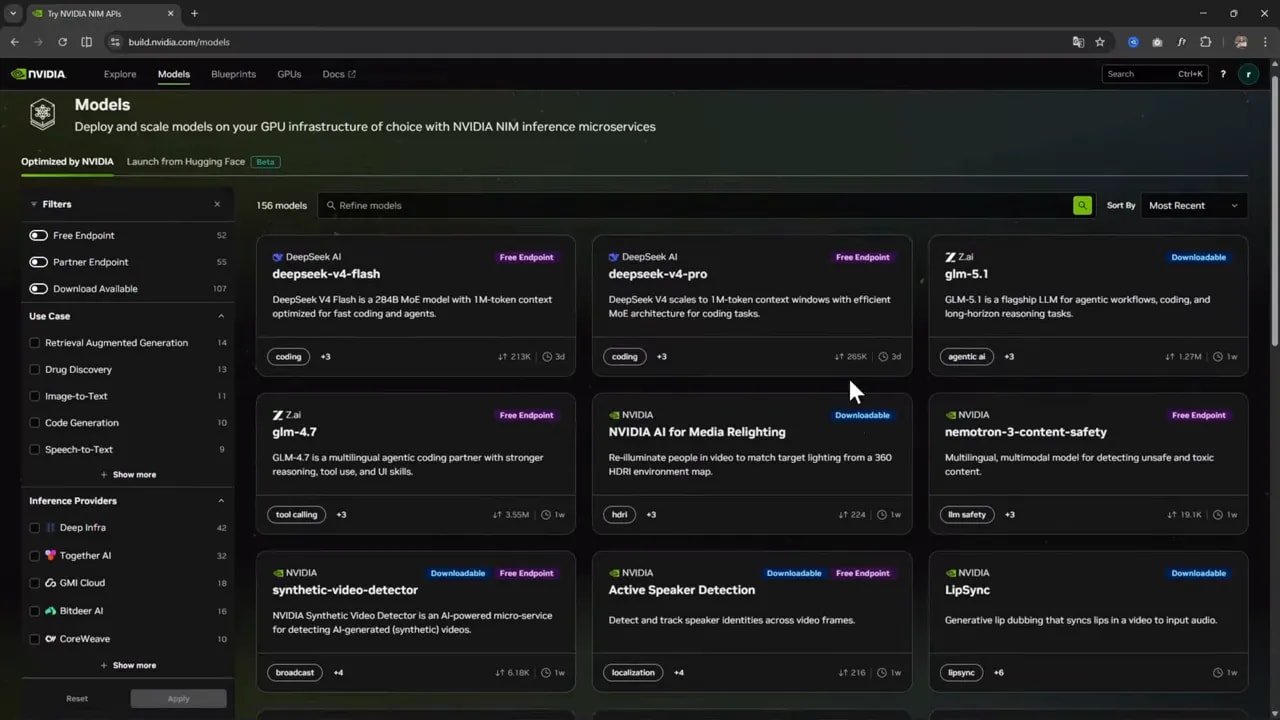This screenshot has height=720, width=1280.
Task: Toggle the Download Available switch
Action: coord(38,288)
